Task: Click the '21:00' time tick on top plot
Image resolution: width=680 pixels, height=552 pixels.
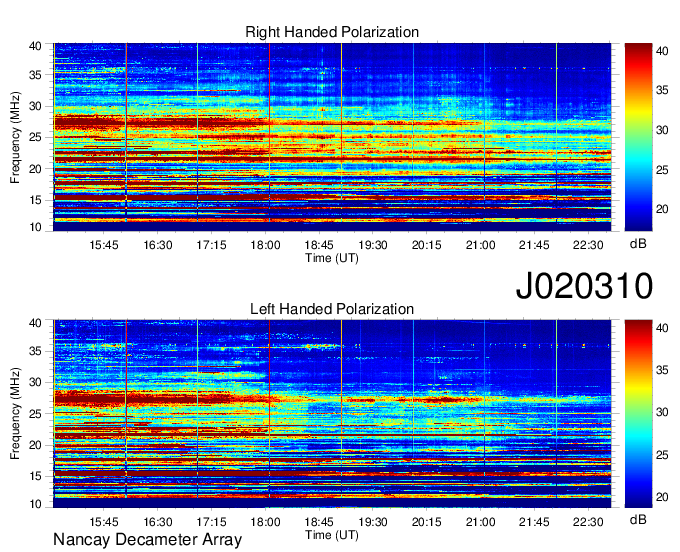Action: 481,245
